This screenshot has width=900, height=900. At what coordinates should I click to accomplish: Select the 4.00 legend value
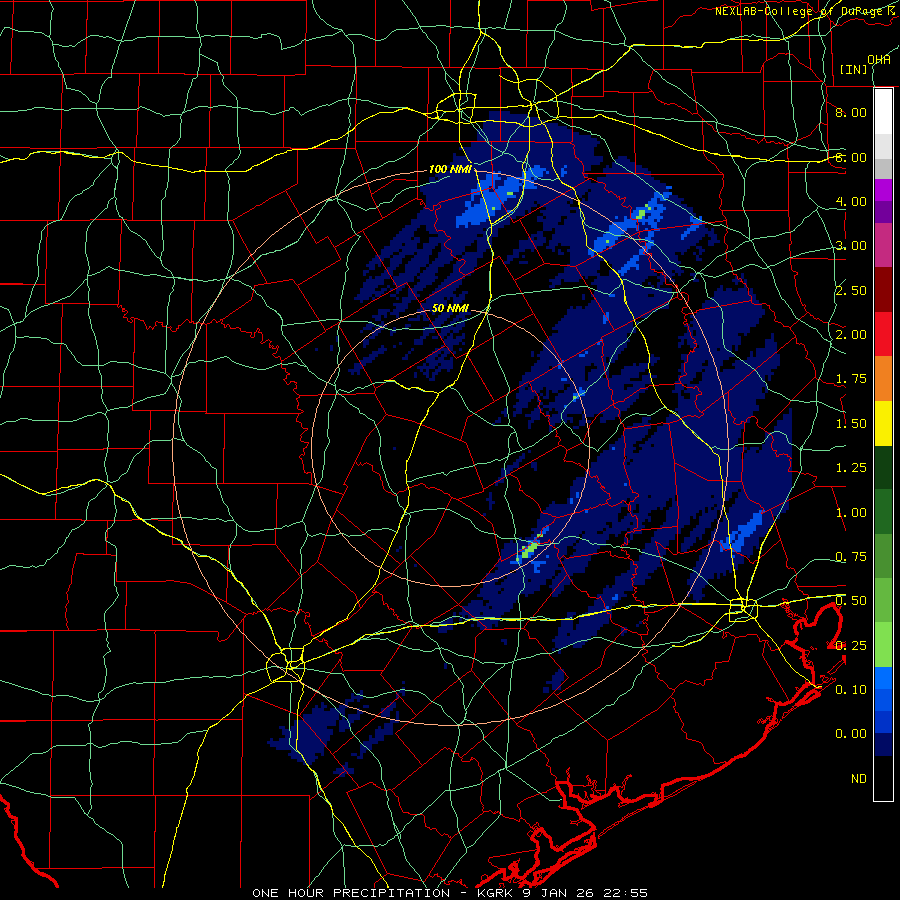851,201
